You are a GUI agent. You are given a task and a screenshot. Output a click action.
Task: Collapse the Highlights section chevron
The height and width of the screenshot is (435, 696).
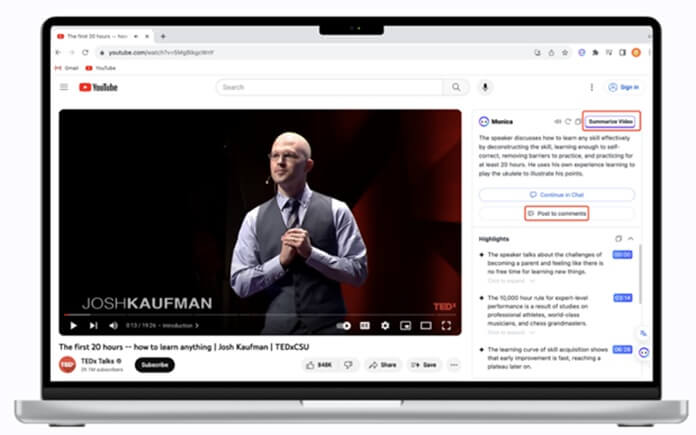631,239
